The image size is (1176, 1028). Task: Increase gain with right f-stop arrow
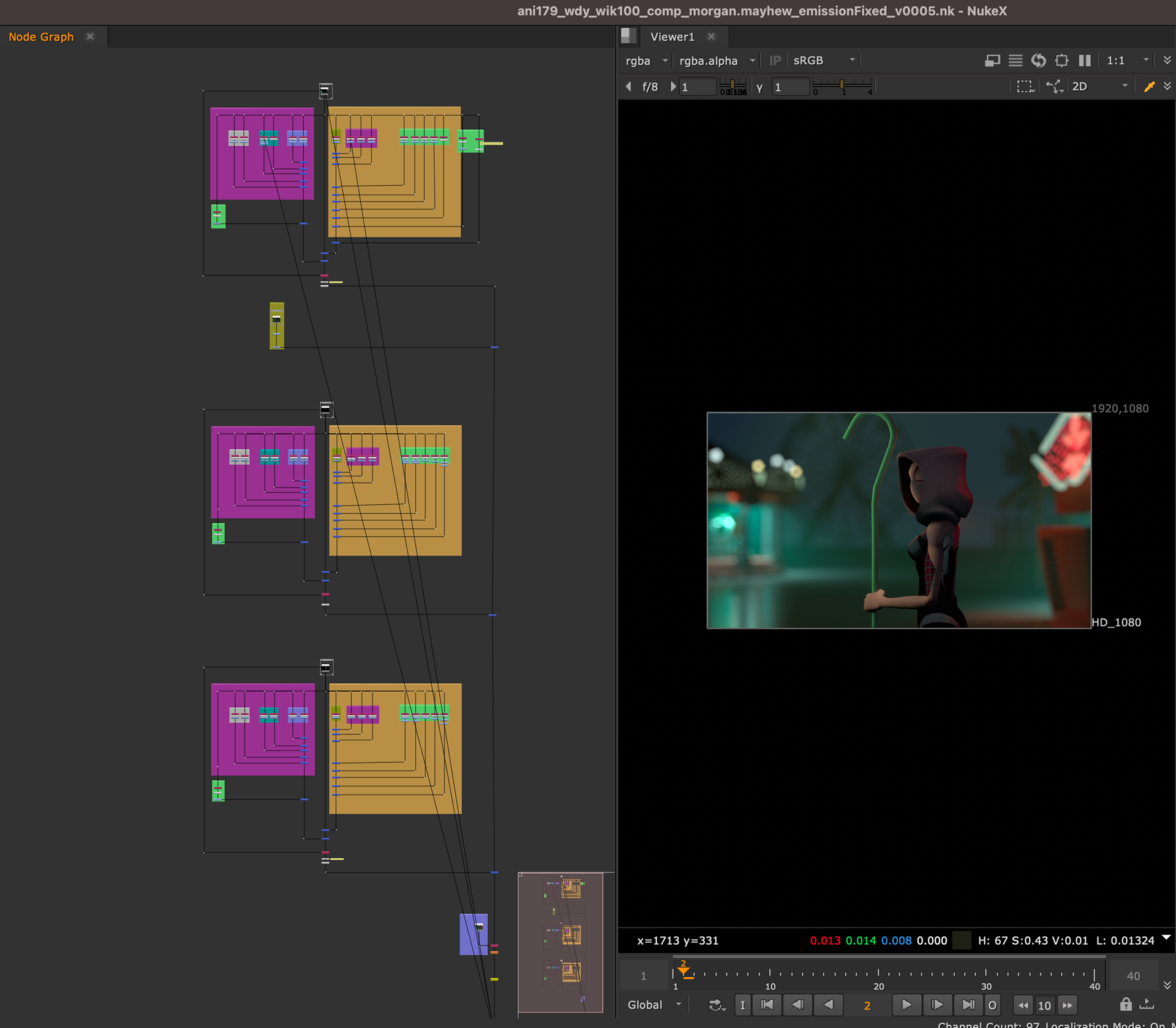tap(673, 87)
